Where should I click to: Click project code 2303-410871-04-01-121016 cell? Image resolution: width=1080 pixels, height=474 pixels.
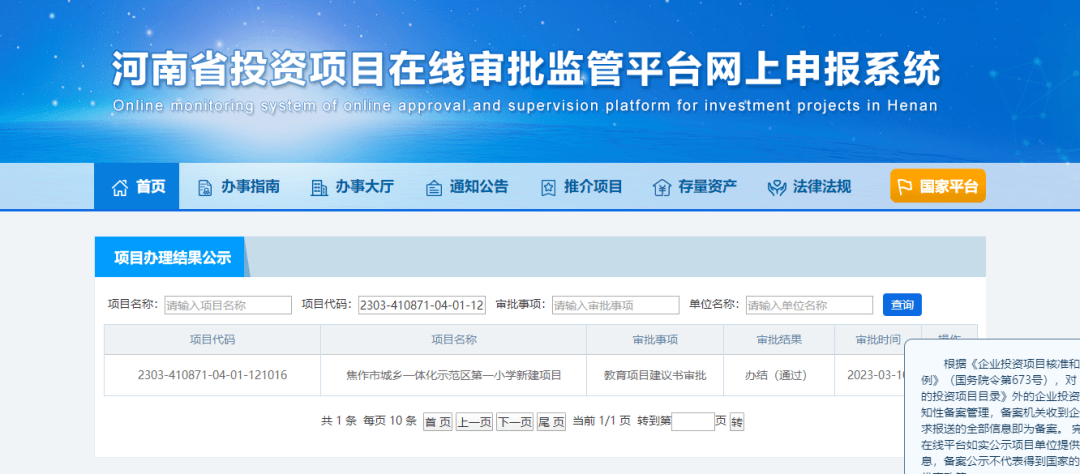click(212, 375)
